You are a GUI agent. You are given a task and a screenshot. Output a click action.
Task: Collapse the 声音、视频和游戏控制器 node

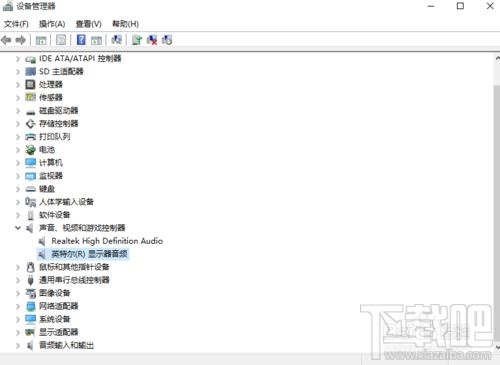click(18, 228)
